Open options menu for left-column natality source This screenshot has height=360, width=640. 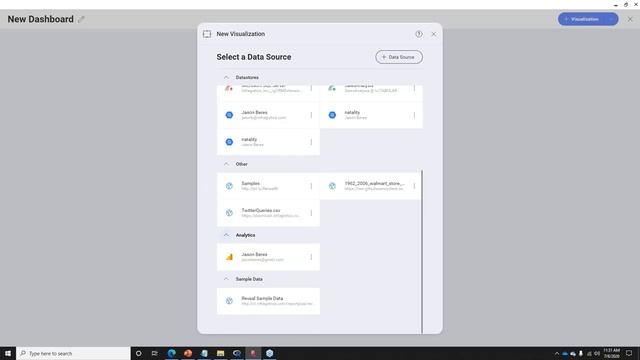pos(311,142)
